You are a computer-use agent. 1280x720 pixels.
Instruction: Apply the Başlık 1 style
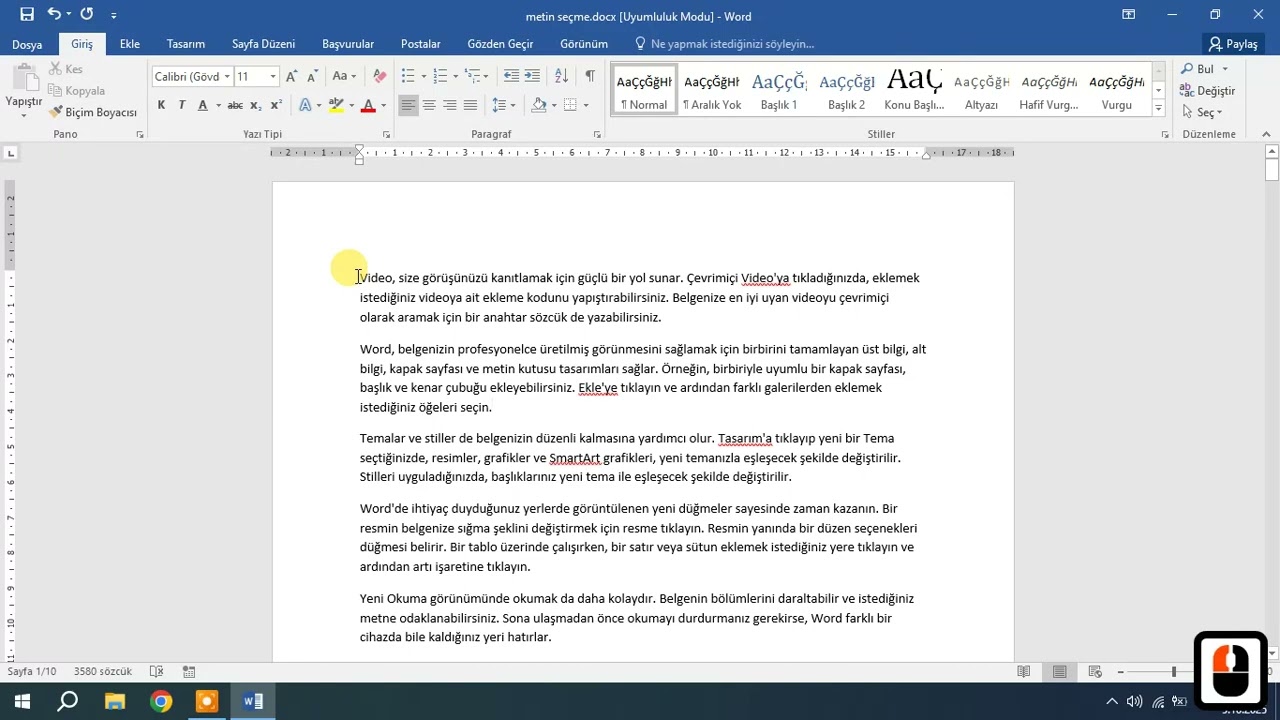[x=779, y=90]
